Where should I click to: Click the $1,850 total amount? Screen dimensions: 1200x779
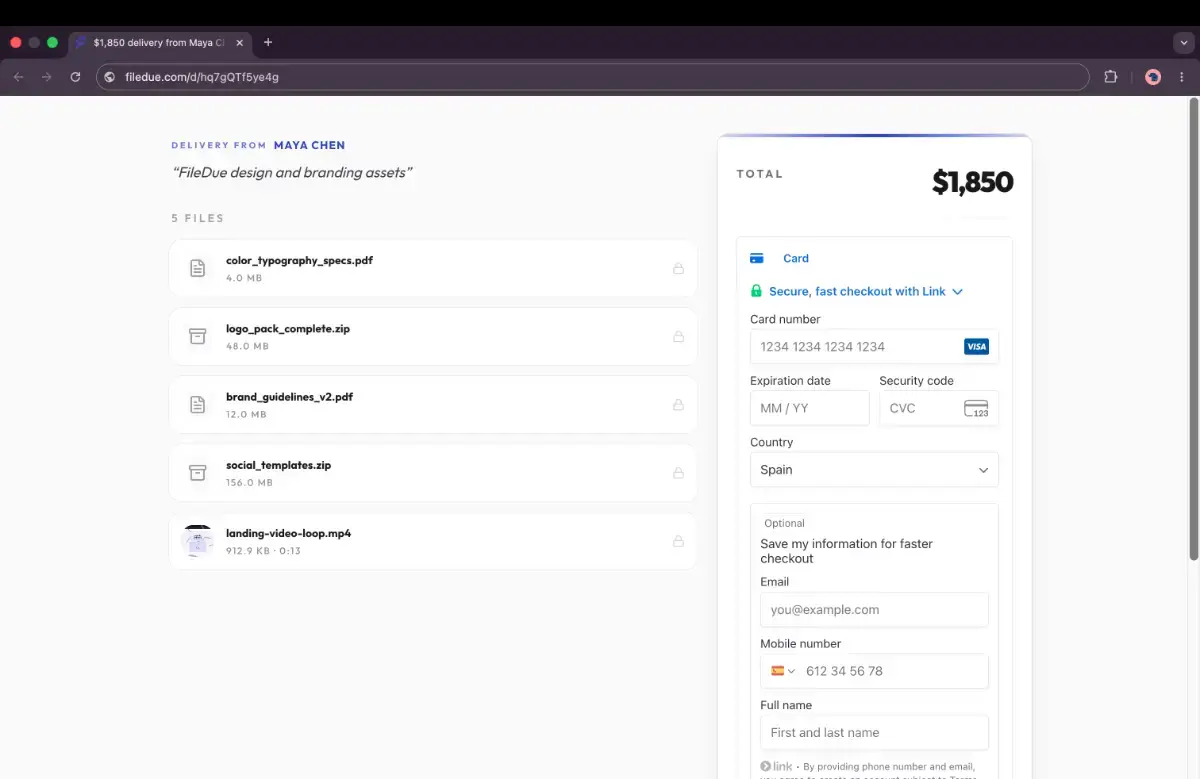coord(972,182)
